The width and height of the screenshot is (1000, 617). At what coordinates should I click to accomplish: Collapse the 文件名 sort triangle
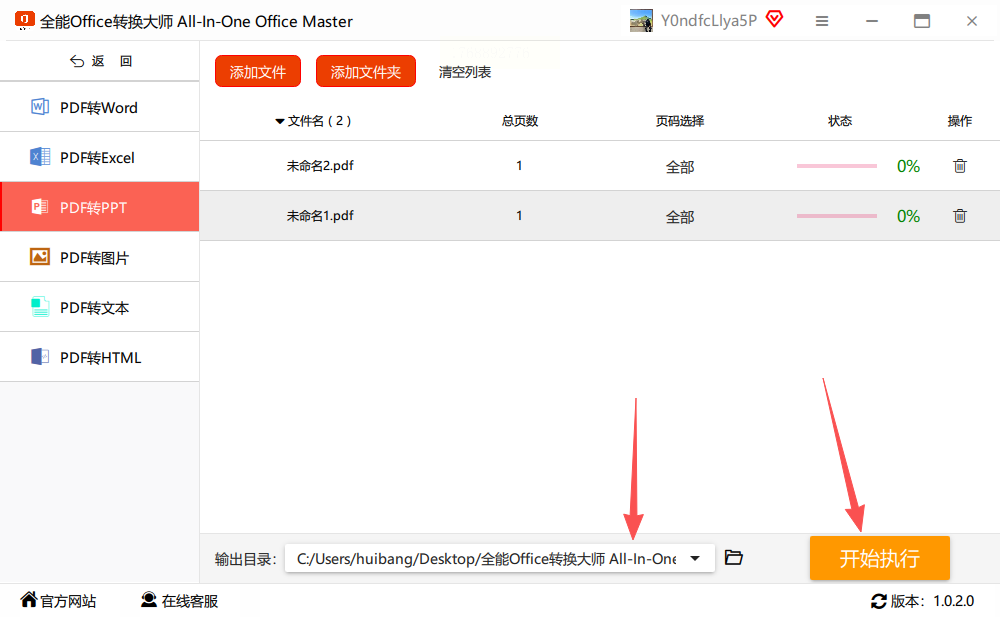(x=279, y=121)
